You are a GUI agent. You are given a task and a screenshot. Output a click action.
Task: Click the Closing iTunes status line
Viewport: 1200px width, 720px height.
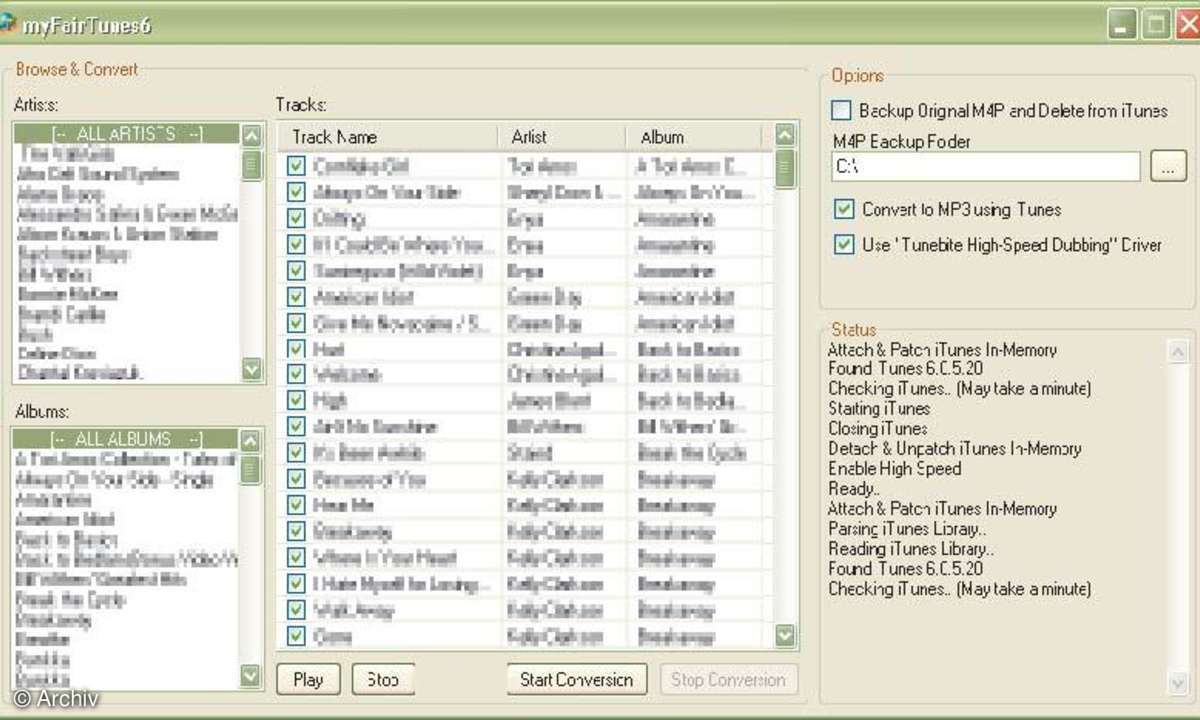point(878,428)
